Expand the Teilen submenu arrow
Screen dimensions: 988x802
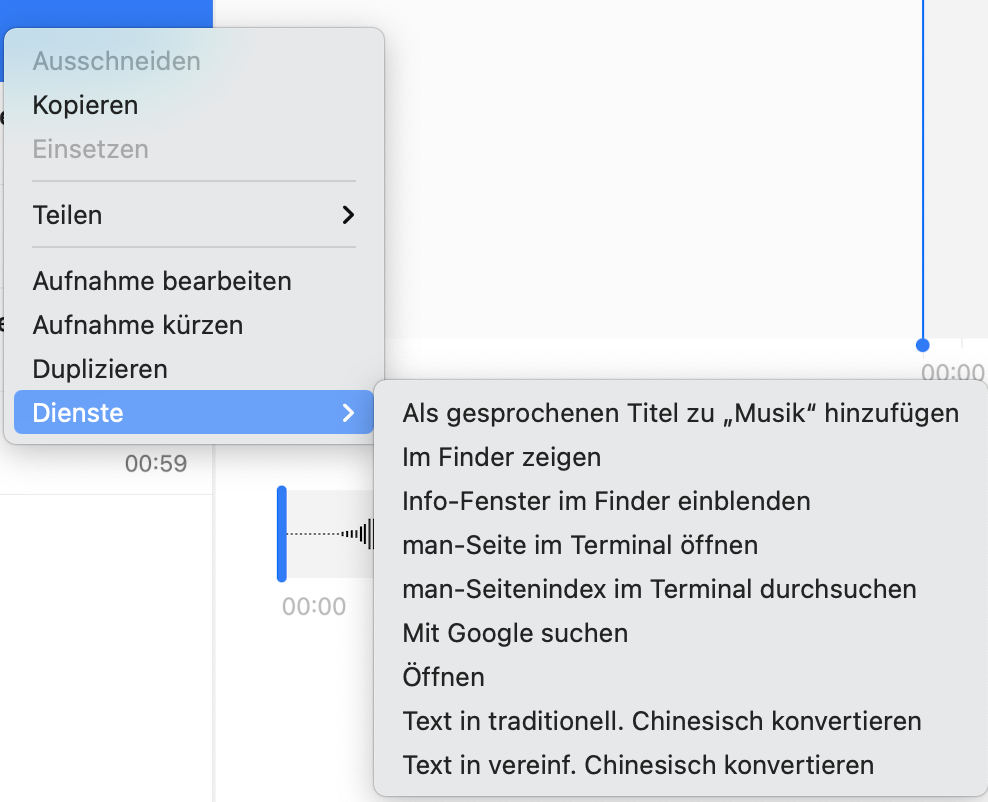click(x=347, y=215)
